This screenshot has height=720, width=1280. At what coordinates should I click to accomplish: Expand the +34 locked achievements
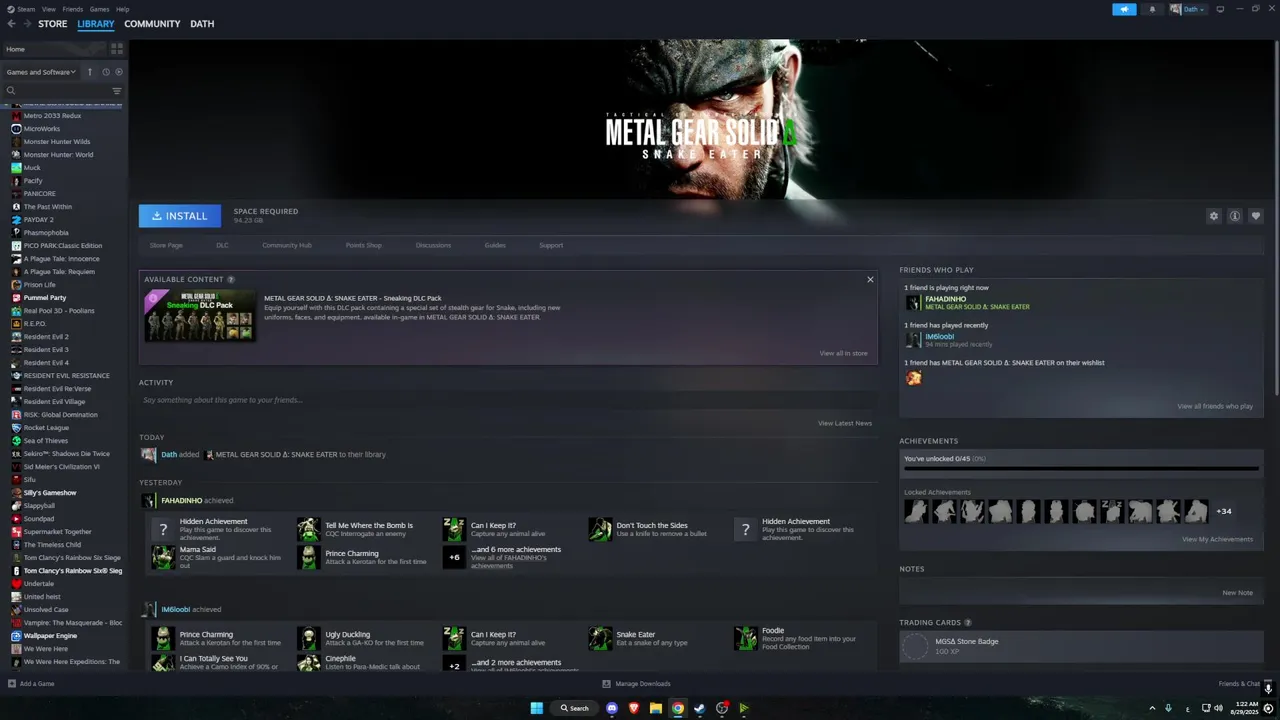click(1223, 511)
